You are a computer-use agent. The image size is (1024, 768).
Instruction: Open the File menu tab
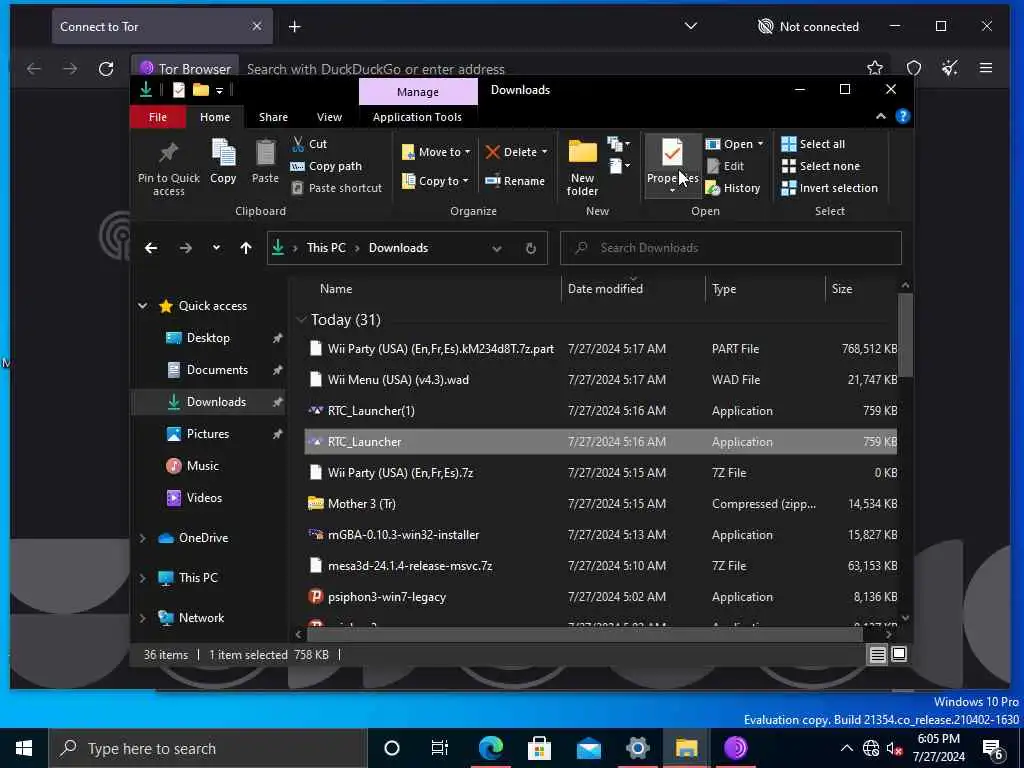[157, 117]
